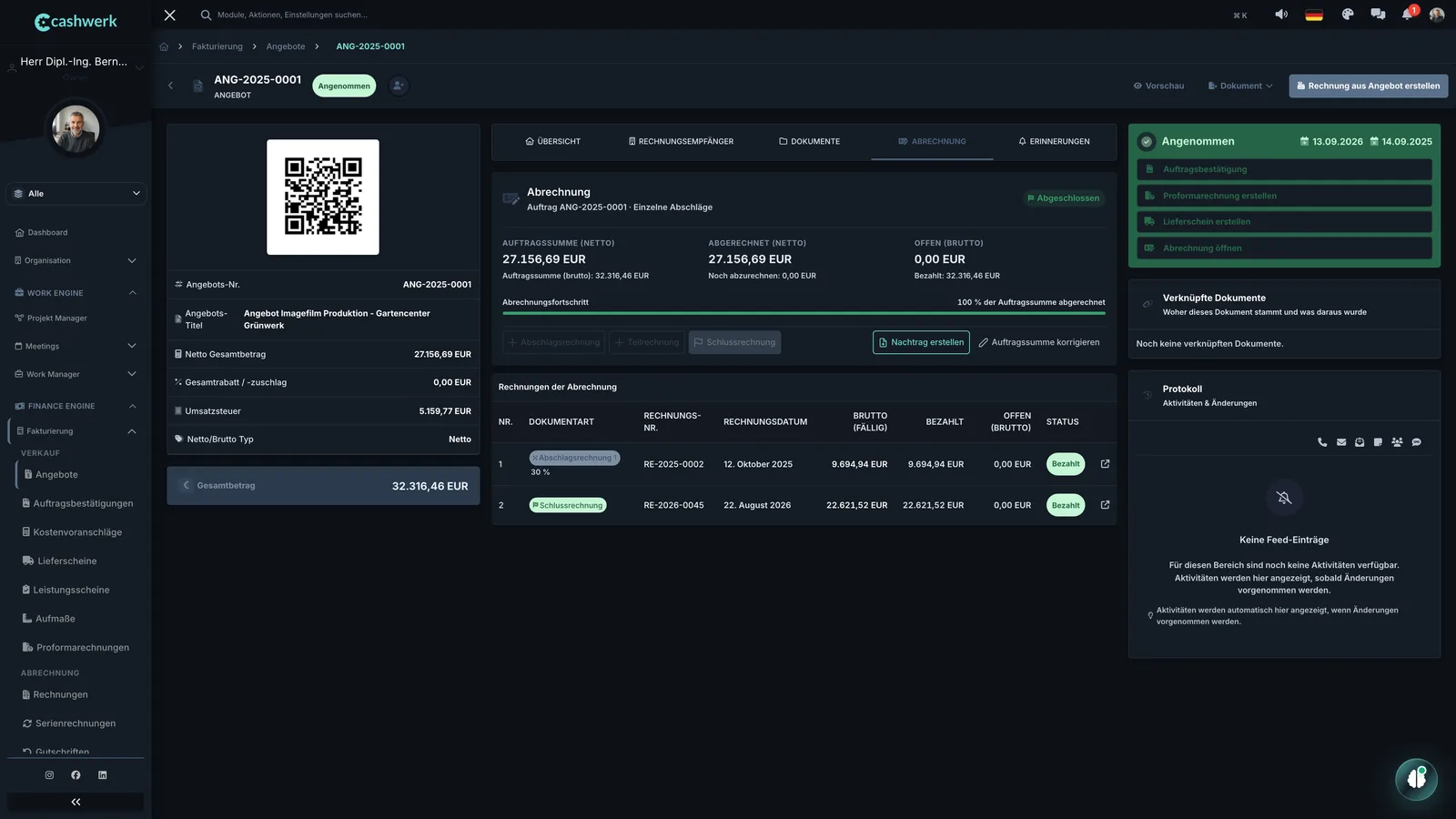Open the Instagram icon in sidebar footer
Image resolution: width=1456 pixels, height=819 pixels.
coord(49,775)
